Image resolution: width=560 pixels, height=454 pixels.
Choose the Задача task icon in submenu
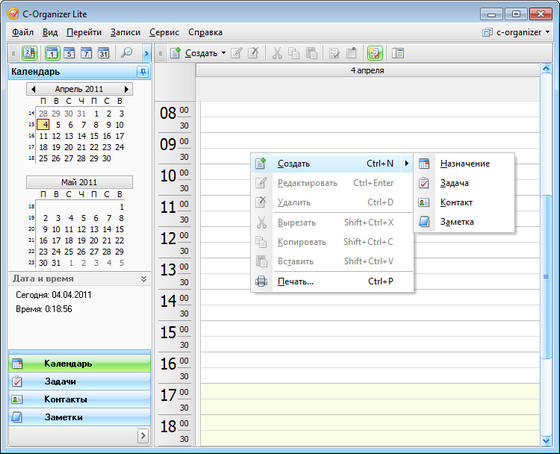pyautogui.click(x=424, y=183)
